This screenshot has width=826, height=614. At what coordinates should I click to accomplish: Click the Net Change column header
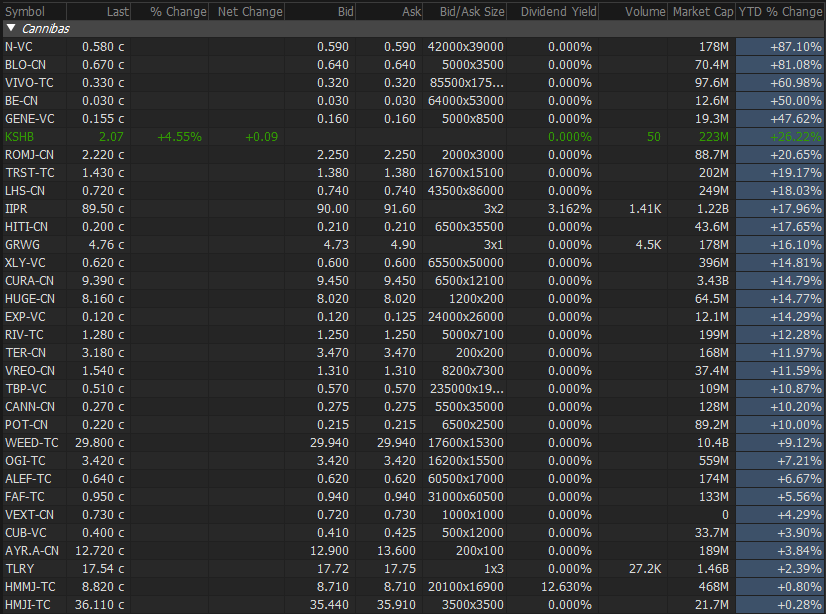[250, 11]
